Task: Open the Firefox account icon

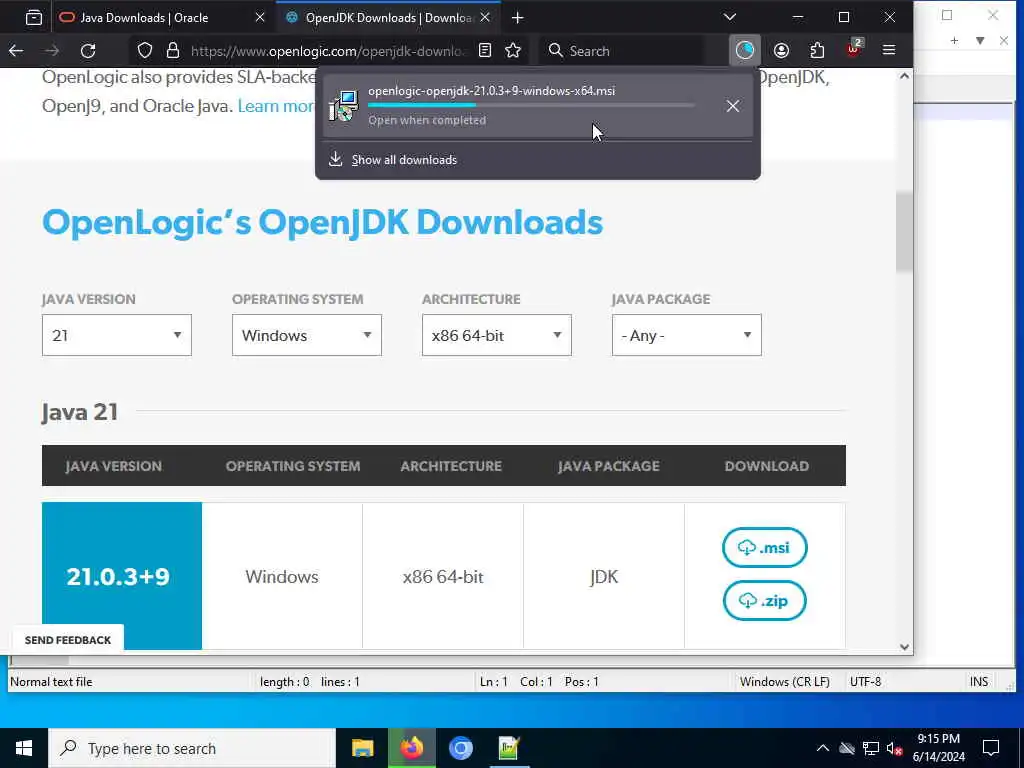Action: [x=781, y=50]
